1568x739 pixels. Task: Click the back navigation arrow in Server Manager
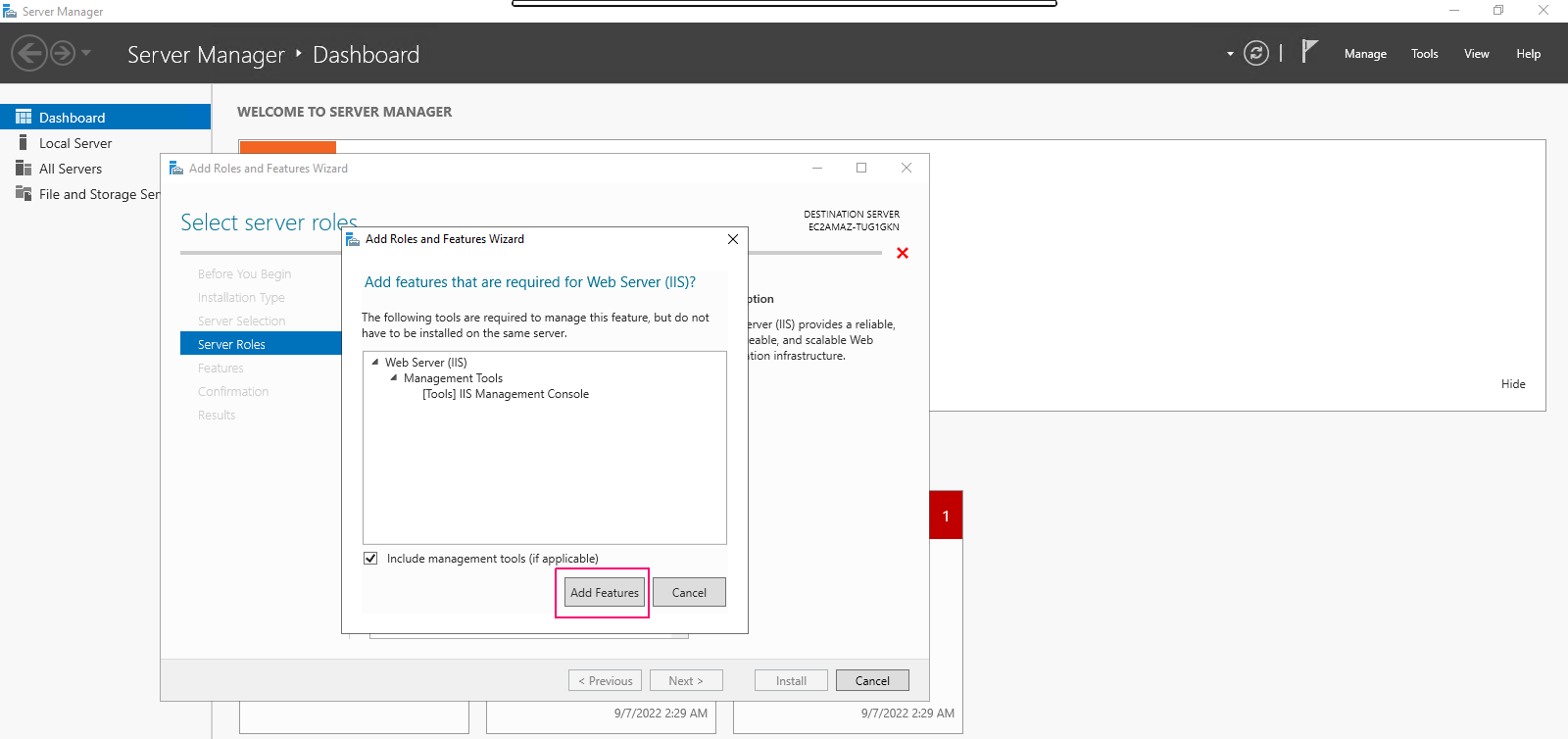[x=29, y=53]
